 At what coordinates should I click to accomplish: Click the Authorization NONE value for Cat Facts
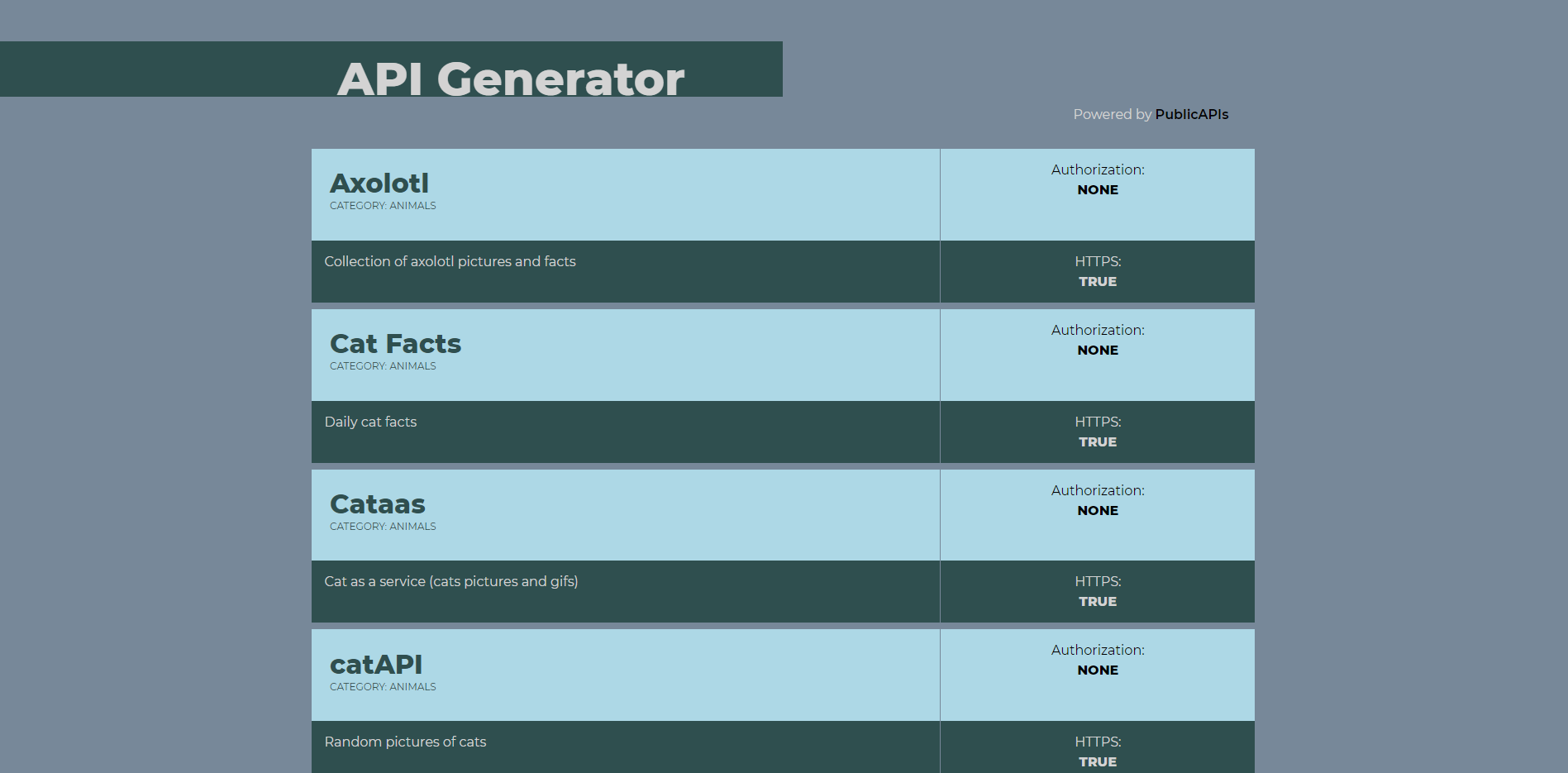pos(1098,351)
